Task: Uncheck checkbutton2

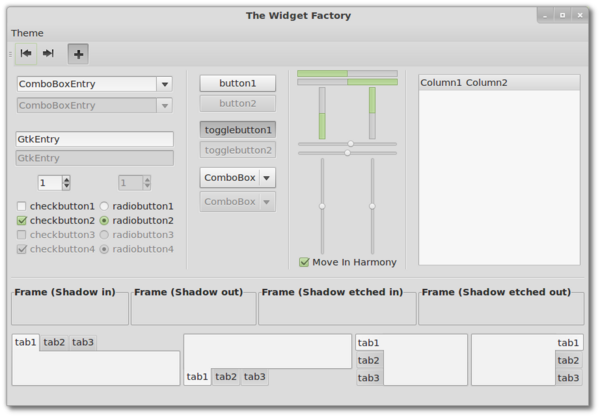Action: [22, 220]
